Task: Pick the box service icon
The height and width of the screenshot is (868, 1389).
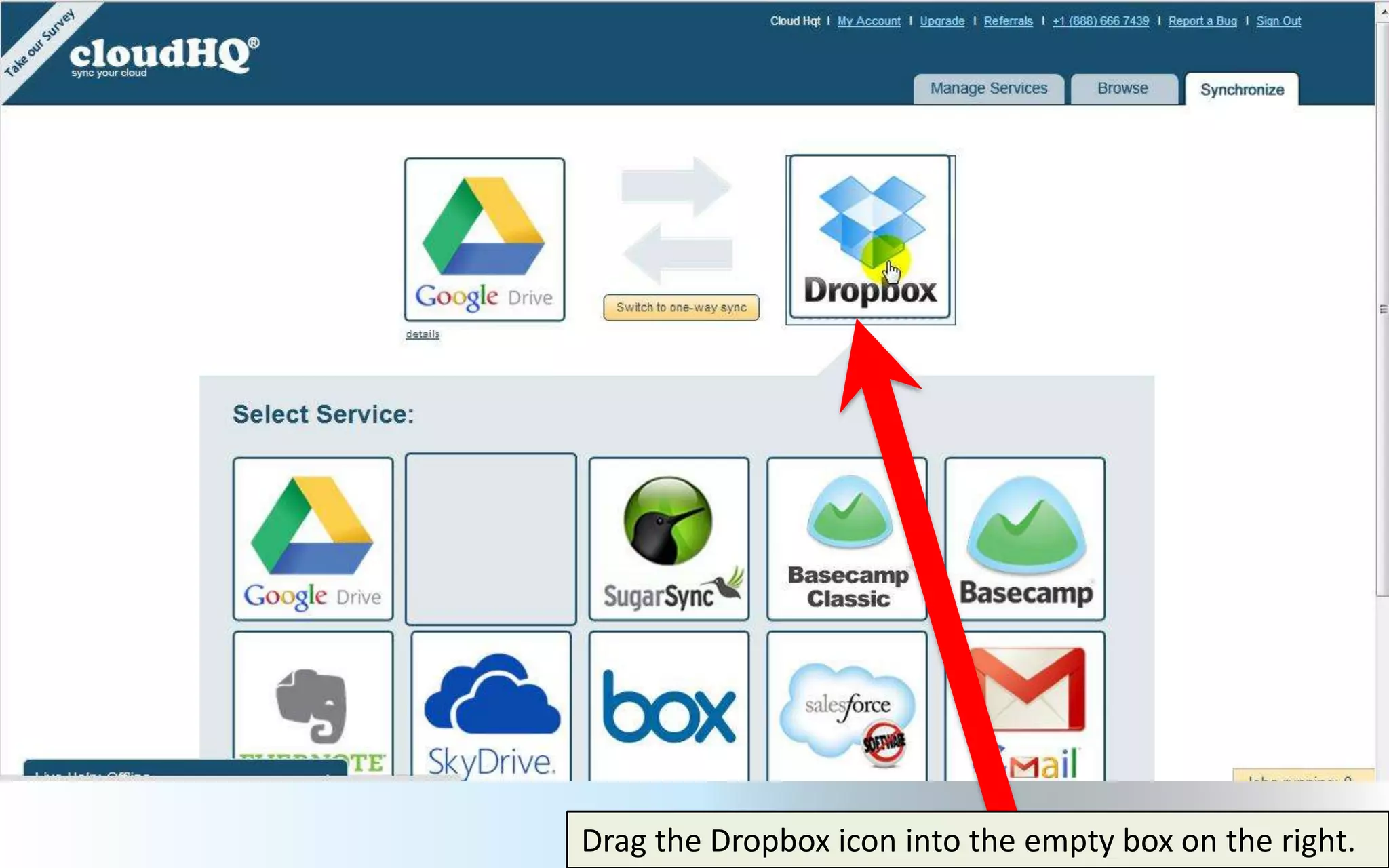Action: click(669, 706)
